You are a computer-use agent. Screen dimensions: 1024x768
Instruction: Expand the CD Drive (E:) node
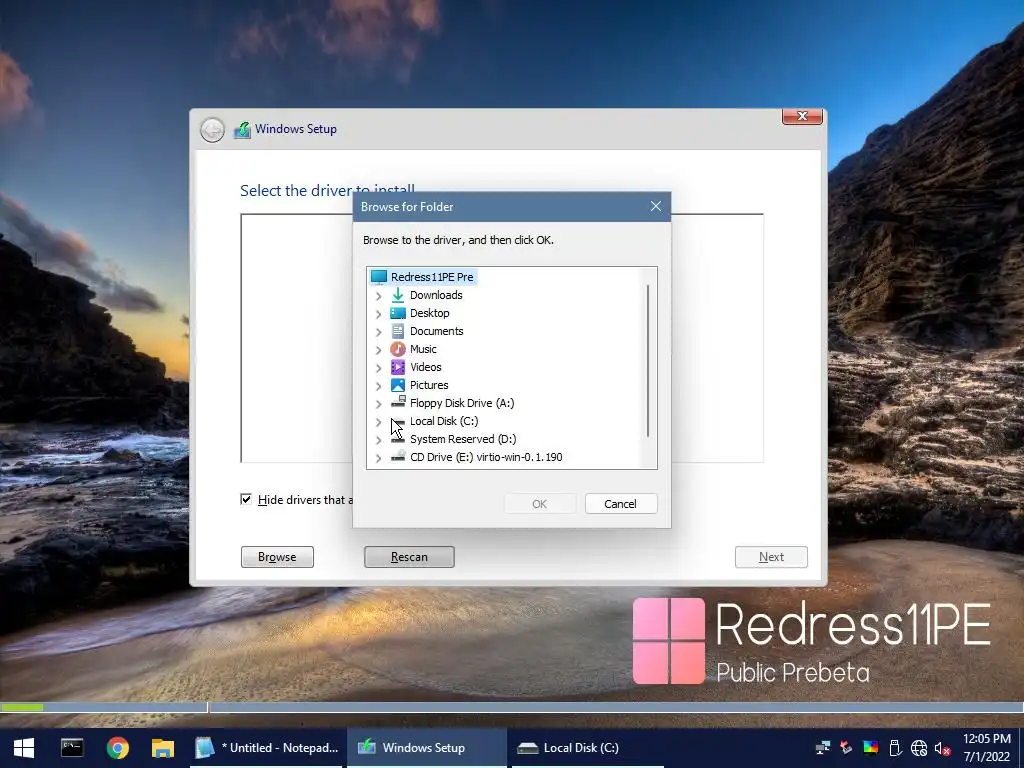[379, 458]
